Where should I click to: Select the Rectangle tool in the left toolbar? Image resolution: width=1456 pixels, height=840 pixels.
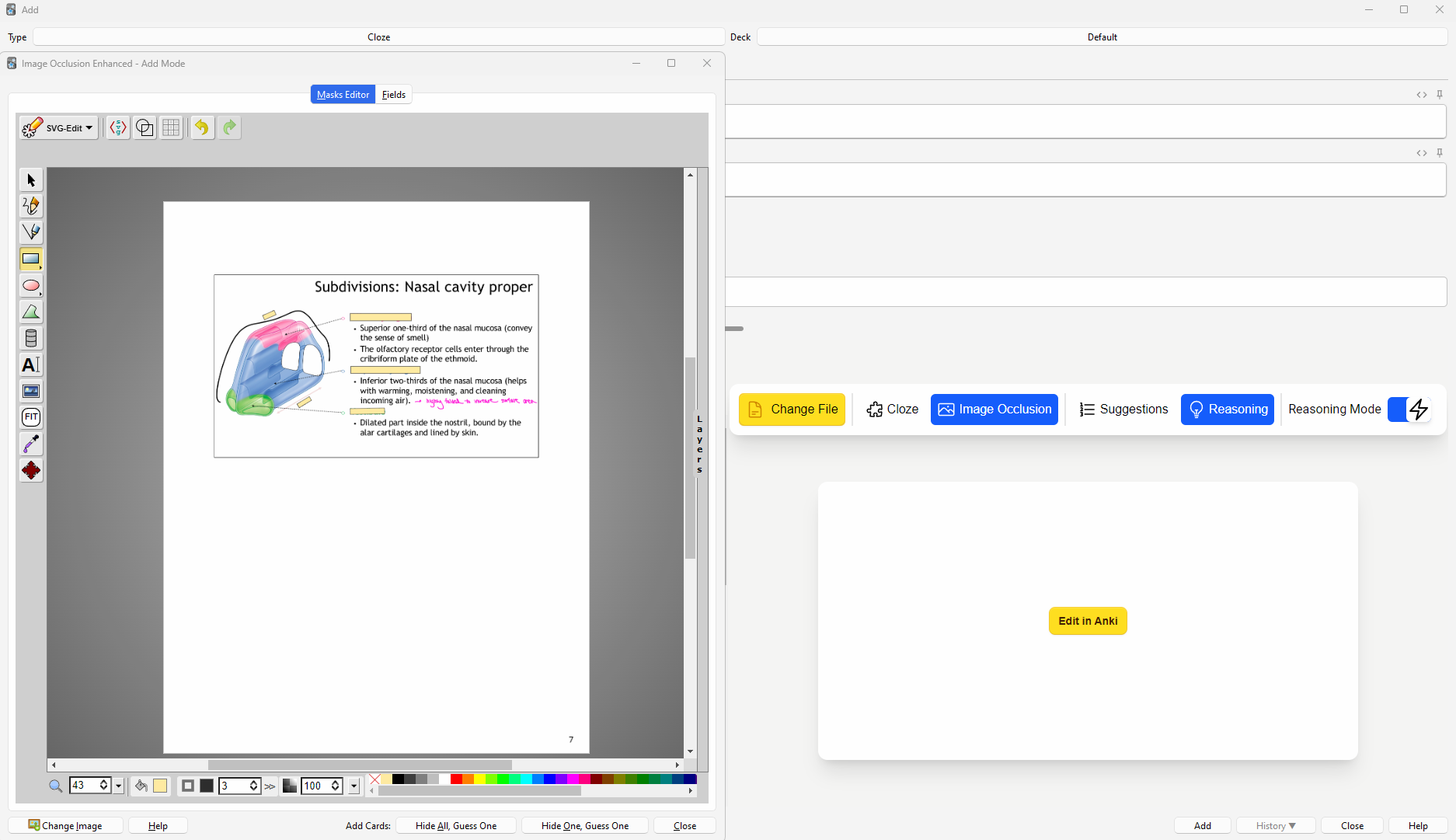click(31, 259)
